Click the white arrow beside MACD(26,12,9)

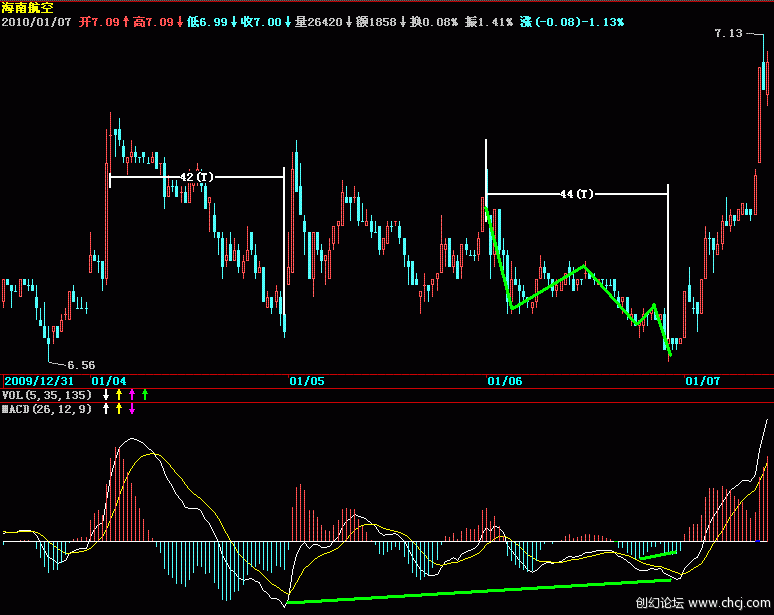pos(106,409)
